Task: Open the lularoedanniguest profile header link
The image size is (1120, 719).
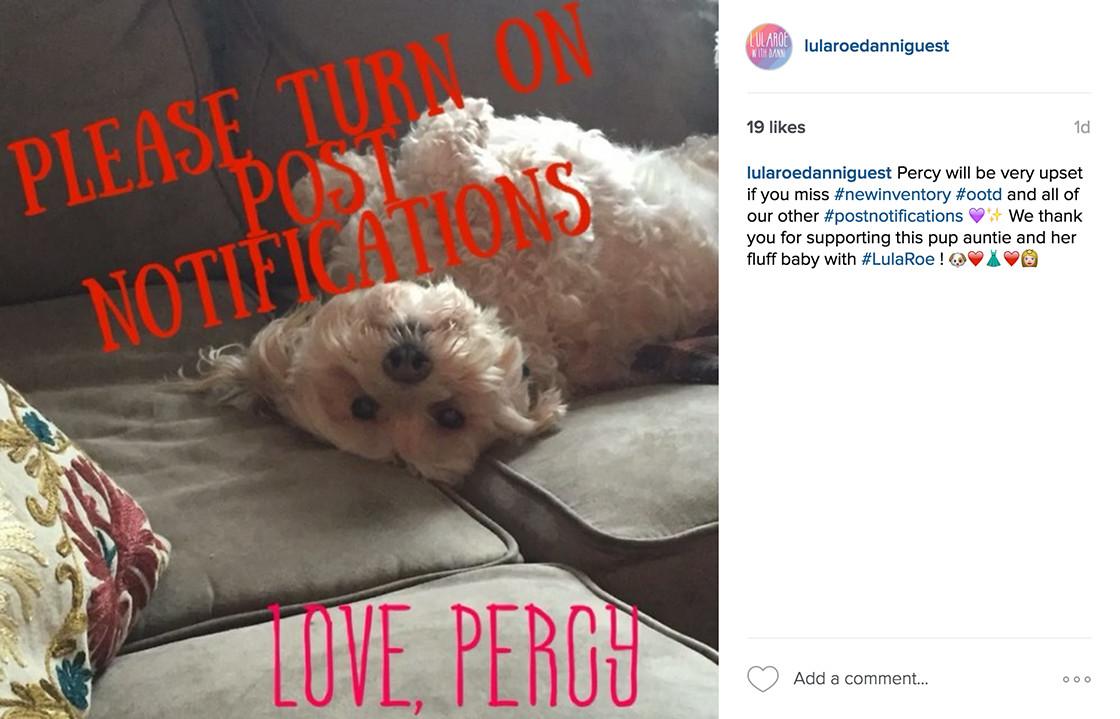Action: click(876, 46)
